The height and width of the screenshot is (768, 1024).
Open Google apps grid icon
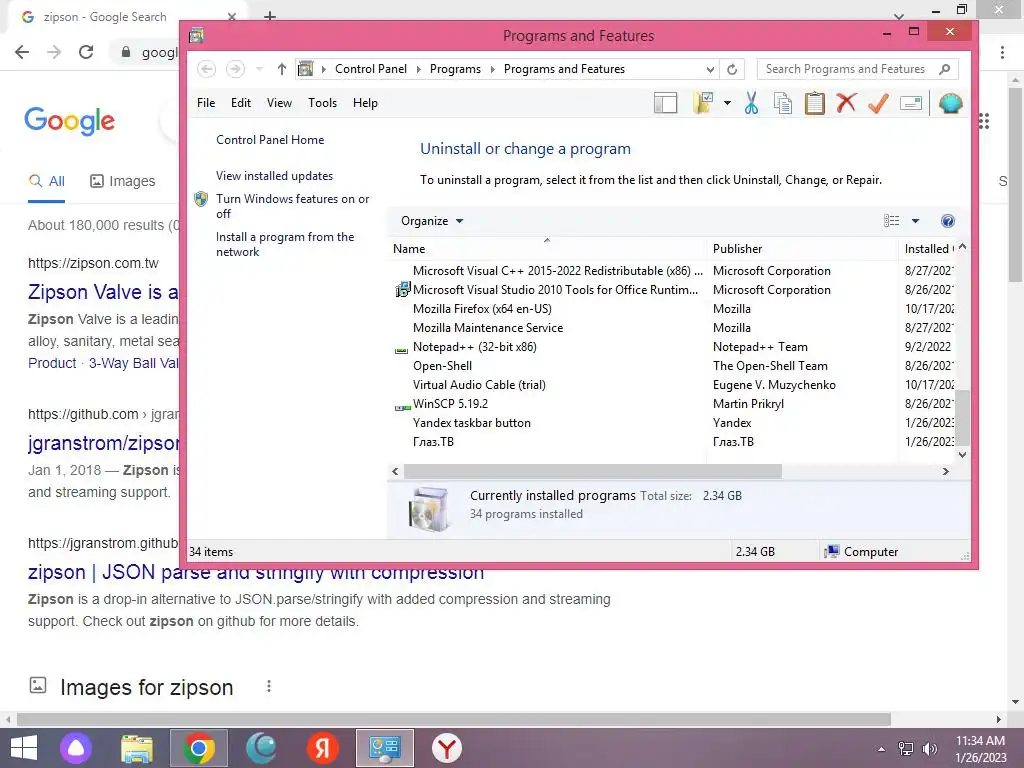point(984,121)
